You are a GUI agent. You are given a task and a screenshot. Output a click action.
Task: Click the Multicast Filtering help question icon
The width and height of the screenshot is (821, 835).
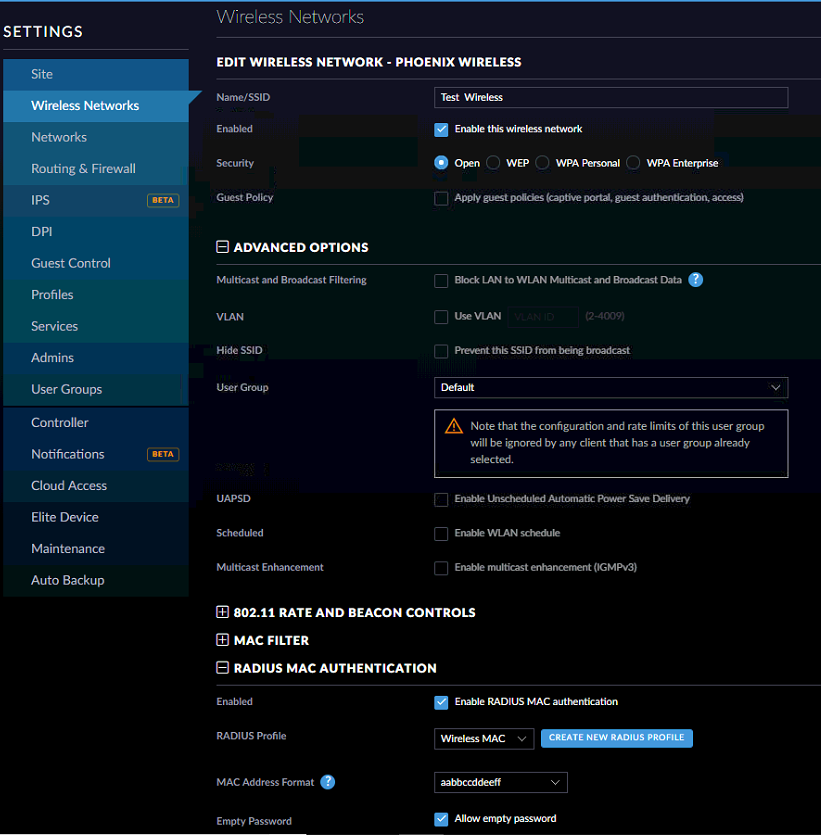coord(696,280)
